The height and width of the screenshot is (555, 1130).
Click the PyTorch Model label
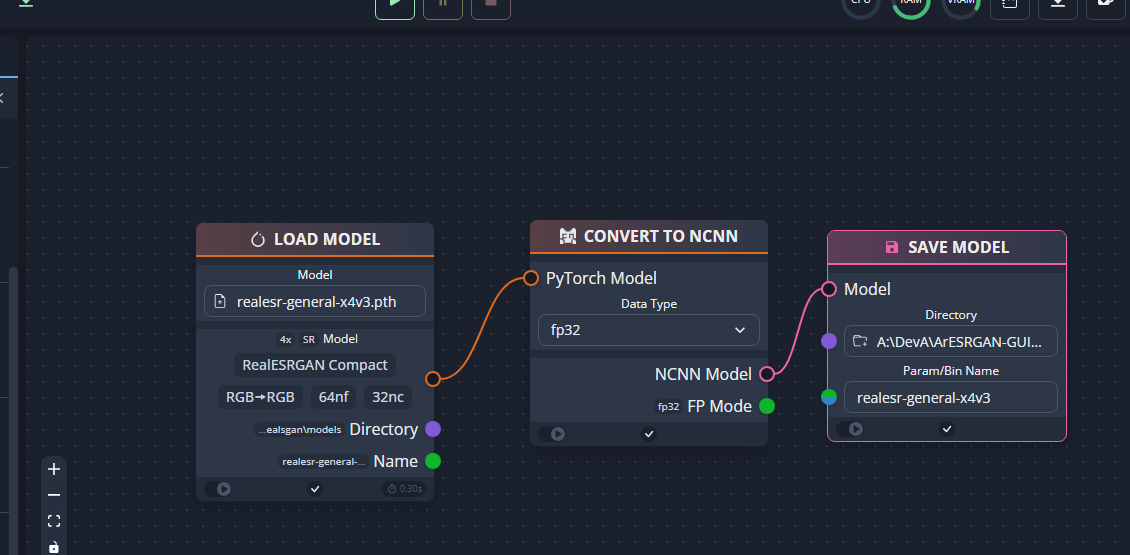601,278
